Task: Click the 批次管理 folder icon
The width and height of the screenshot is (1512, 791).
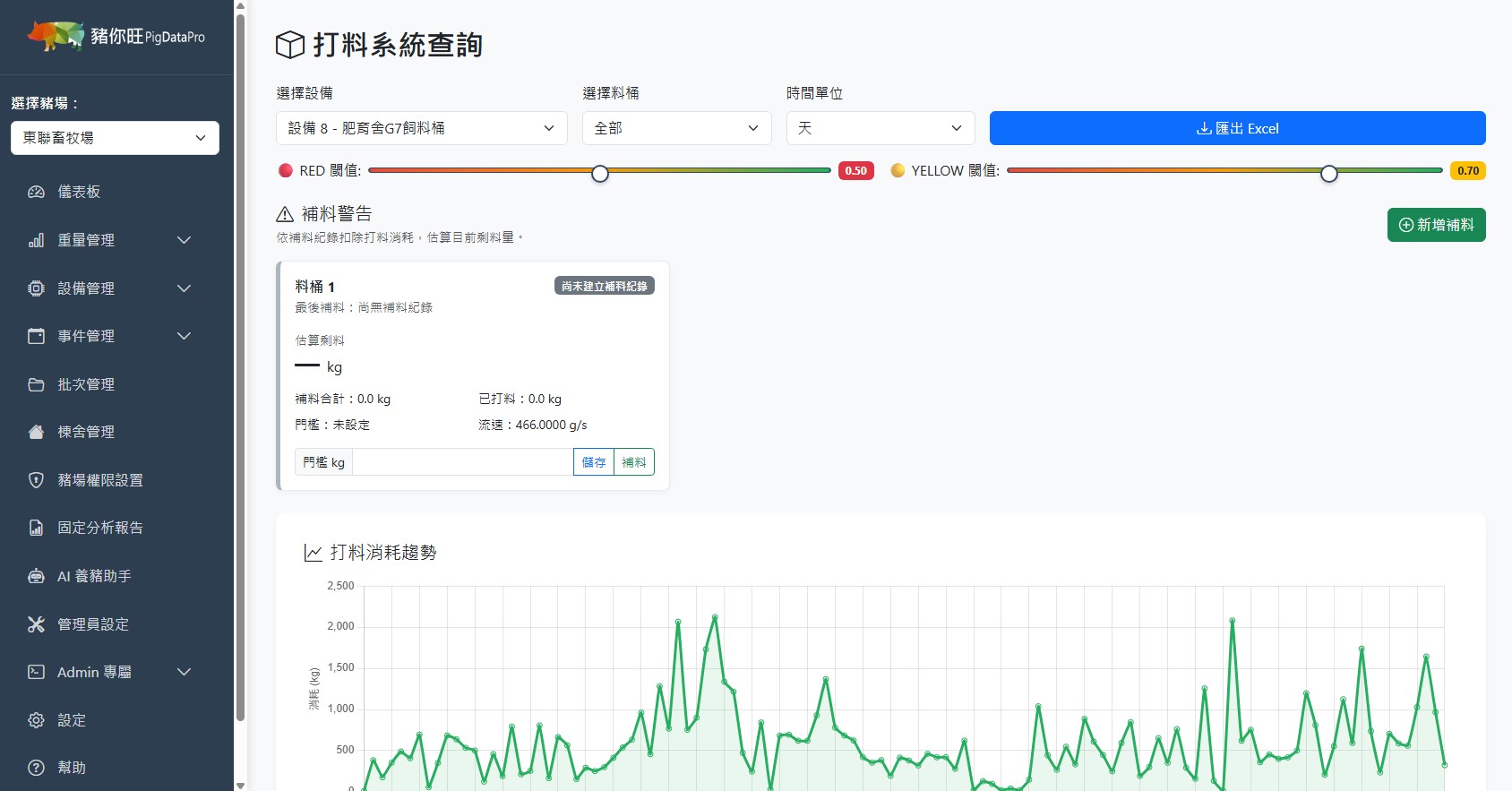Action: click(x=36, y=384)
